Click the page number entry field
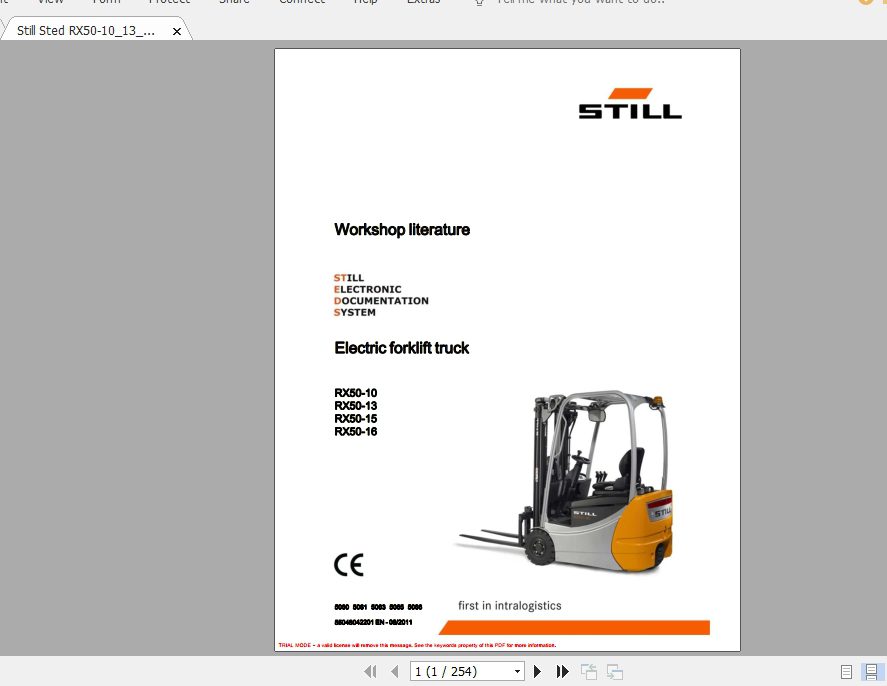 point(455,671)
